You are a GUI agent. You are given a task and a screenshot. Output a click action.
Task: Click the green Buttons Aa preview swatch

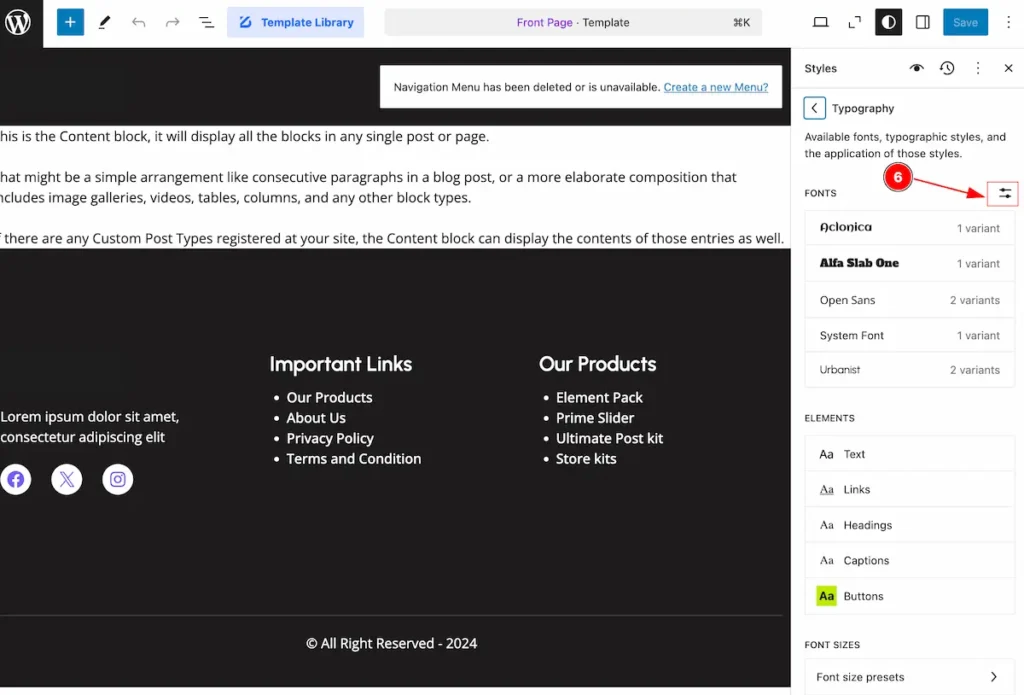[x=826, y=596]
